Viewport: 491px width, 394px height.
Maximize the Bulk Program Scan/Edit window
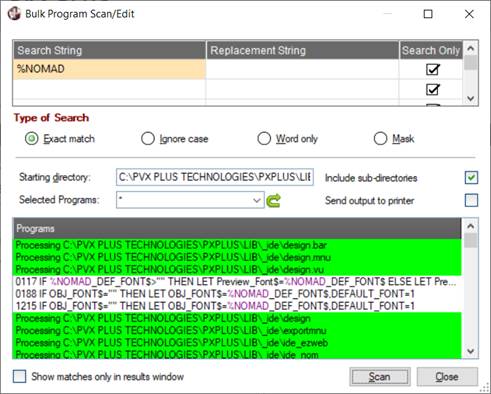point(428,14)
